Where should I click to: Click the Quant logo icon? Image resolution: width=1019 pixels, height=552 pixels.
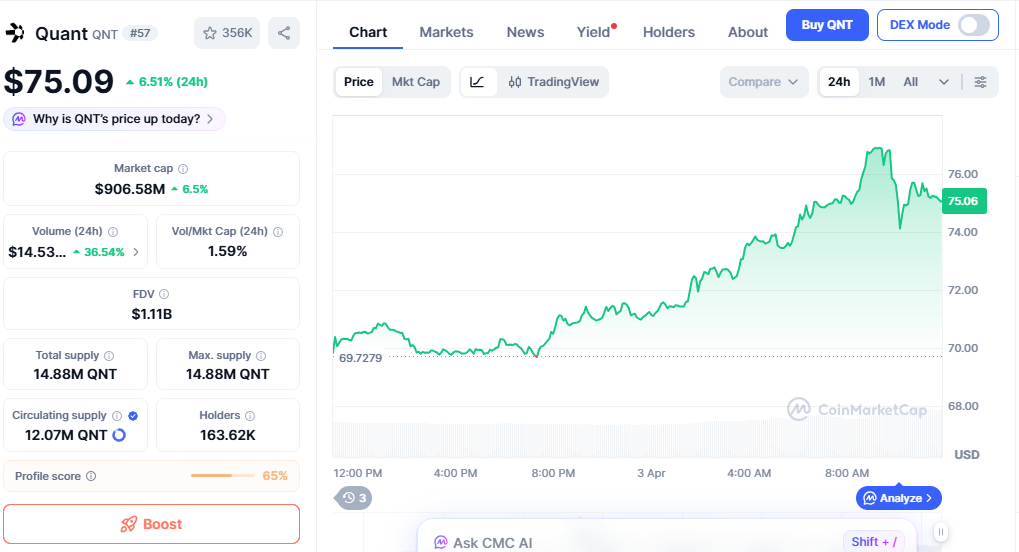click(x=15, y=33)
